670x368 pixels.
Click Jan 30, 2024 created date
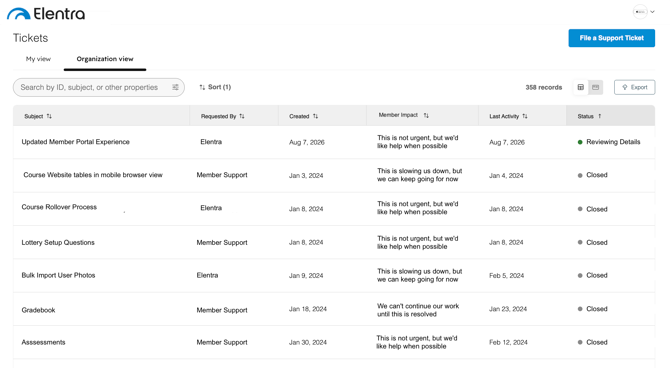point(308,342)
